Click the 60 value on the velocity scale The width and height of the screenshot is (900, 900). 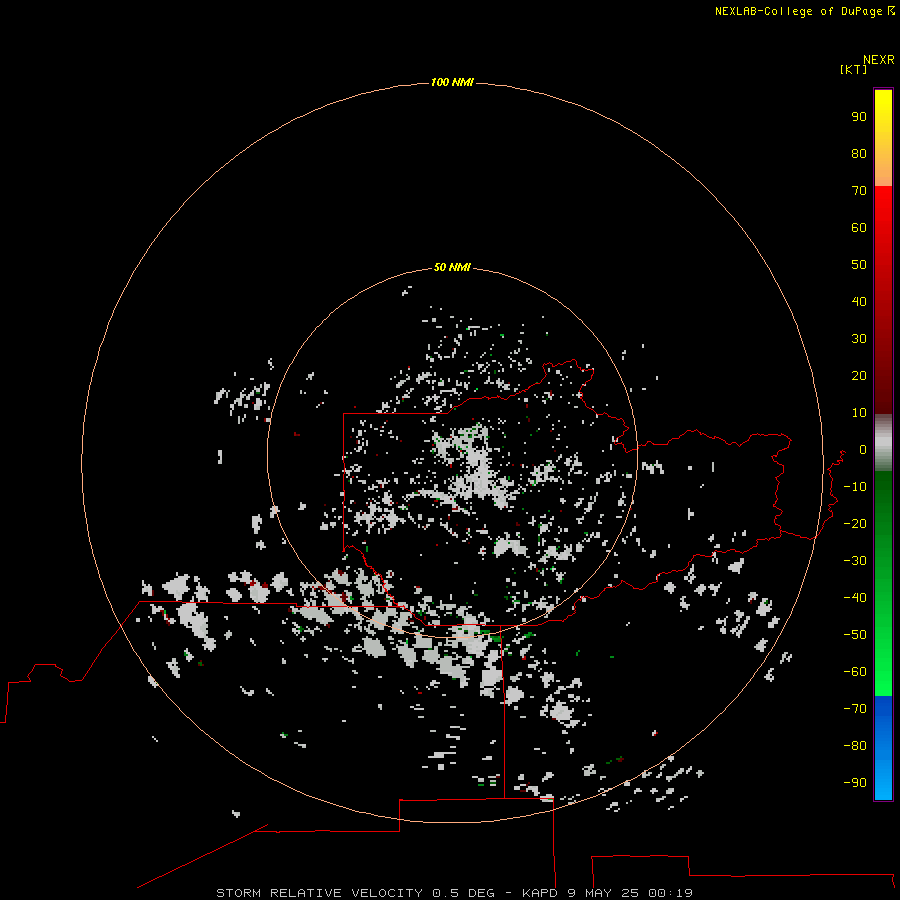[x=859, y=228]
